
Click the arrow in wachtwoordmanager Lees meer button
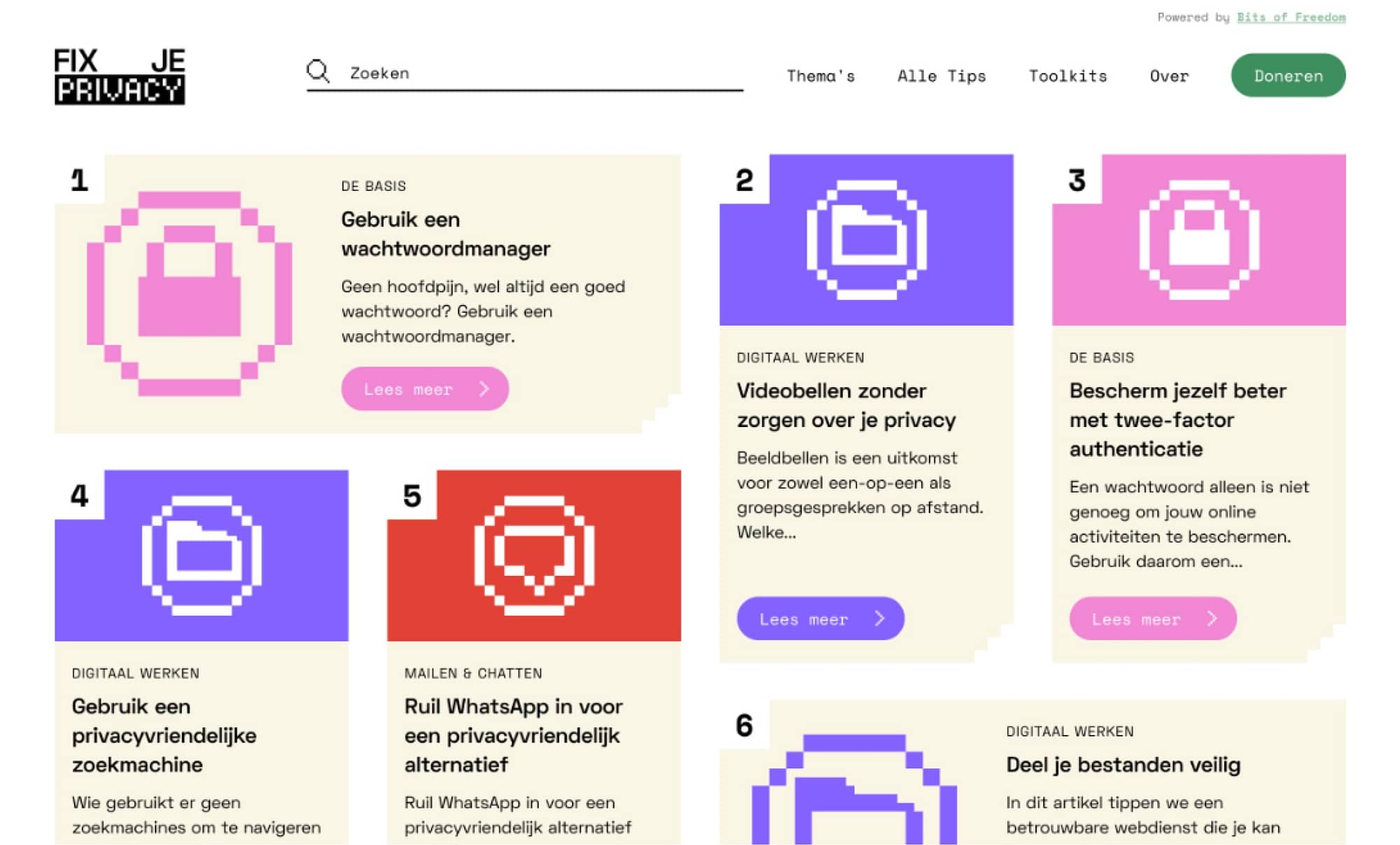click(x=484, y=389)
